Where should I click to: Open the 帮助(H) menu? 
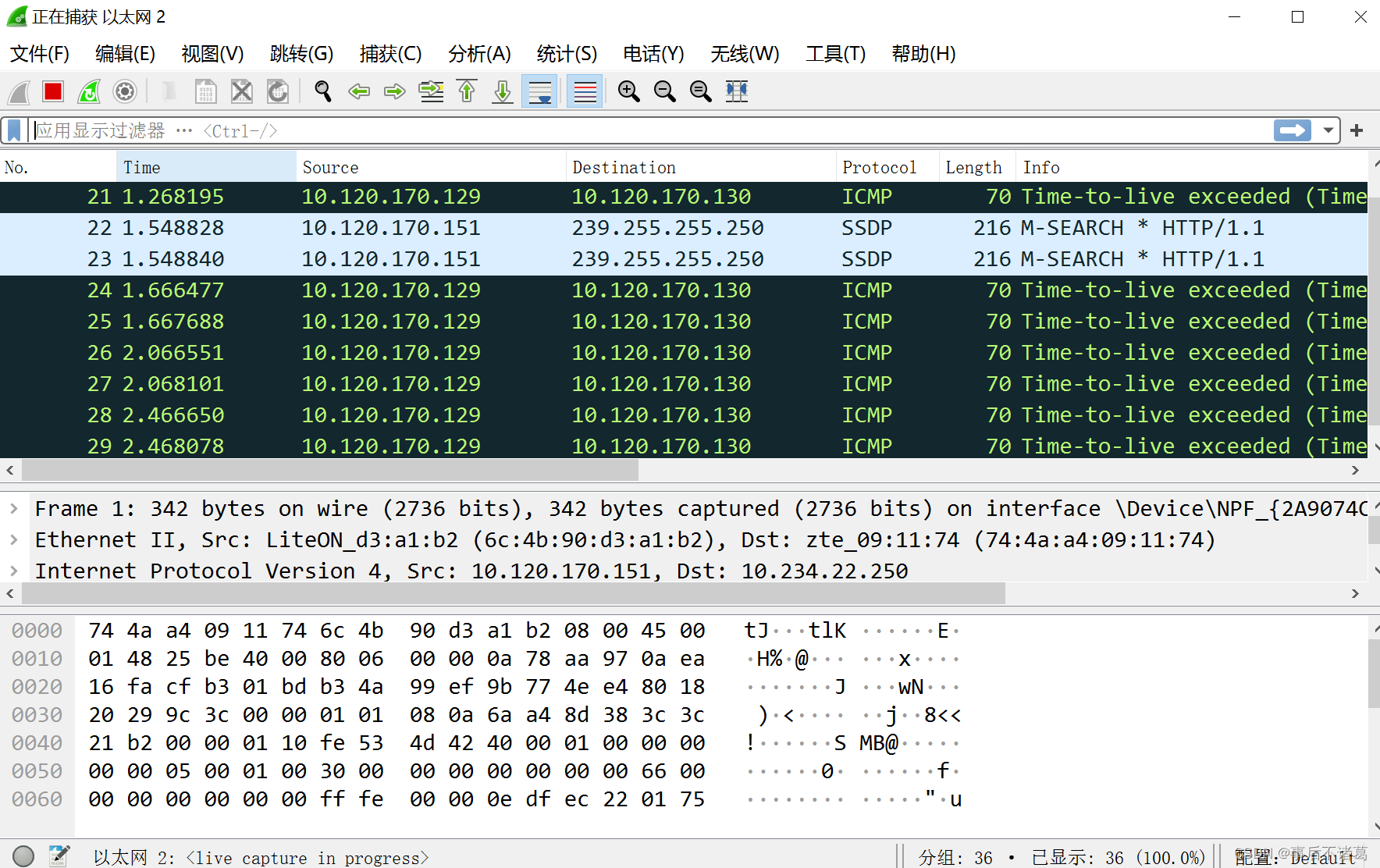tap(924, 54)
